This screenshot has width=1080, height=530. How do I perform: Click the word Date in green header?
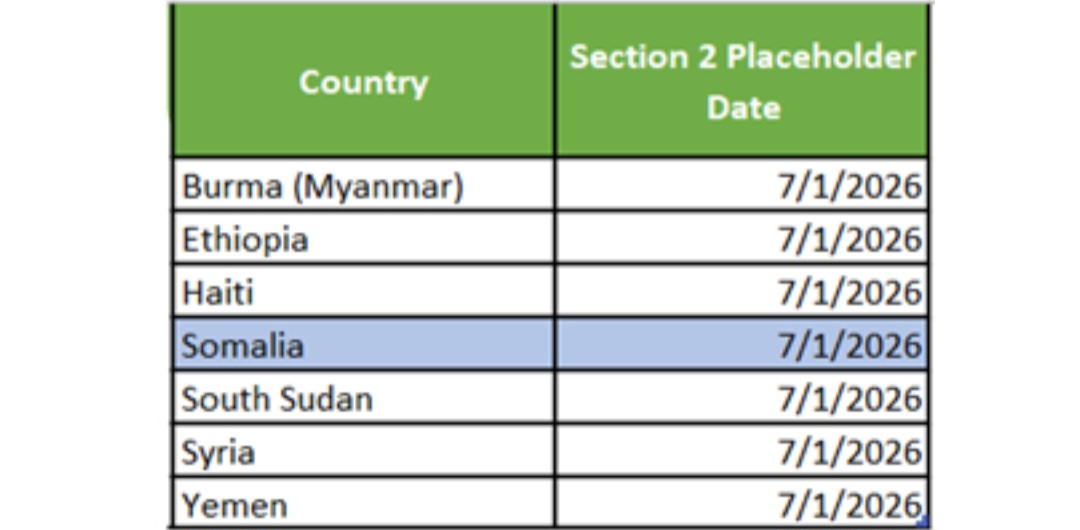(743, 108)
